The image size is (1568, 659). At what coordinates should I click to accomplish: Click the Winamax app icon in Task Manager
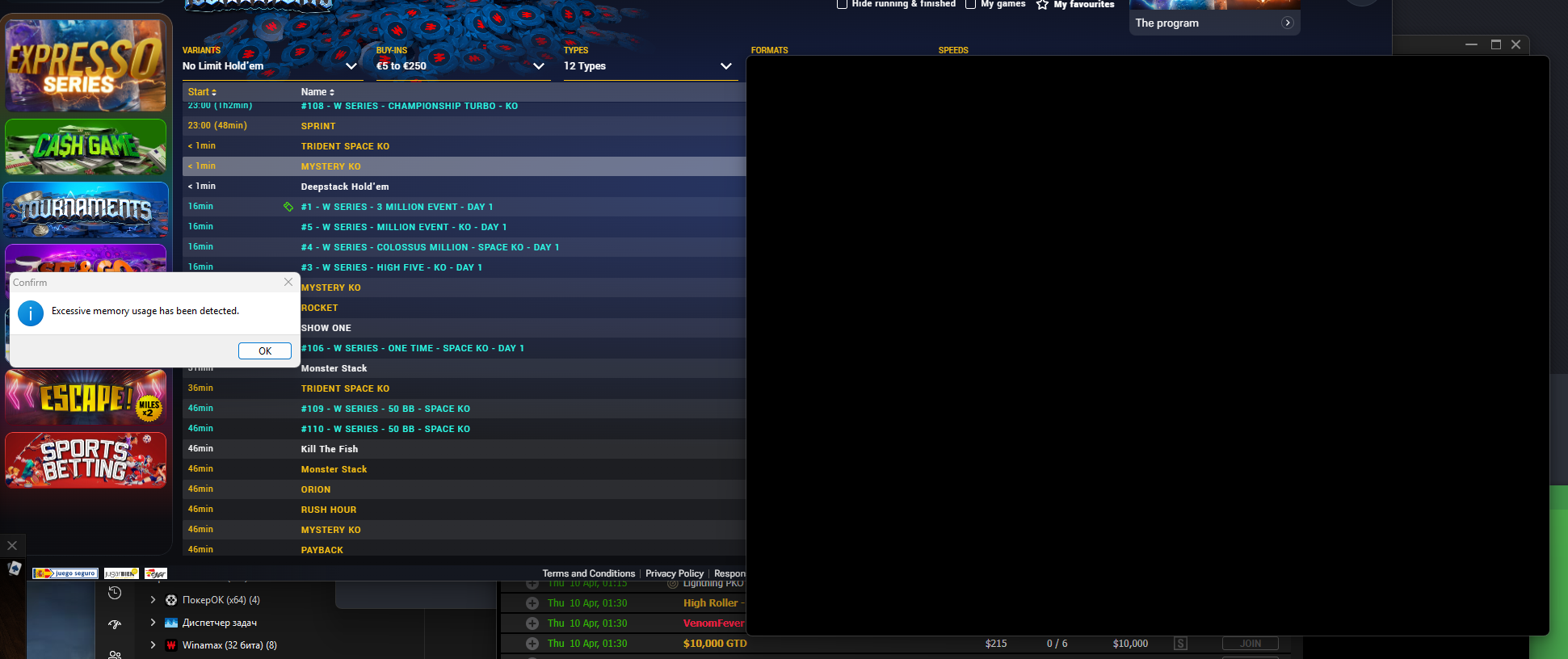(171, 645)
